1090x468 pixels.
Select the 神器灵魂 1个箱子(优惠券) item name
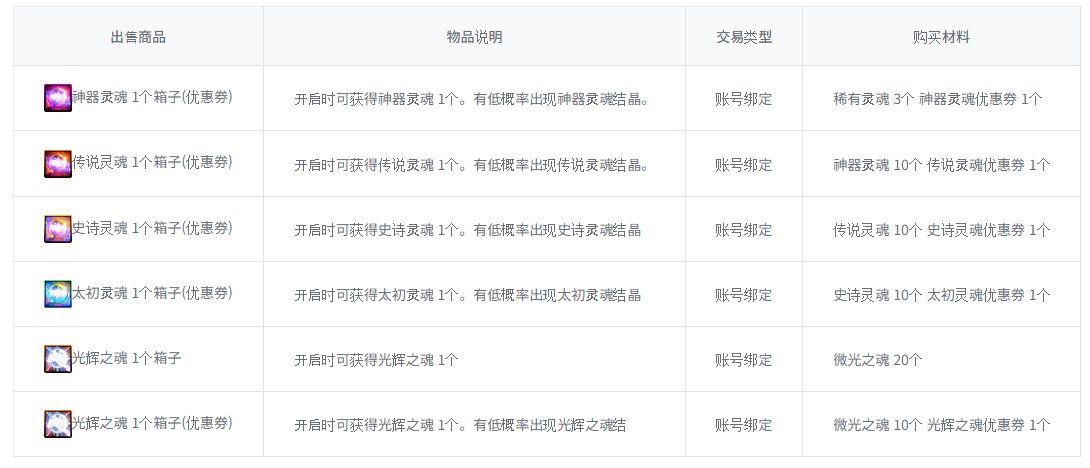(152, 97)
